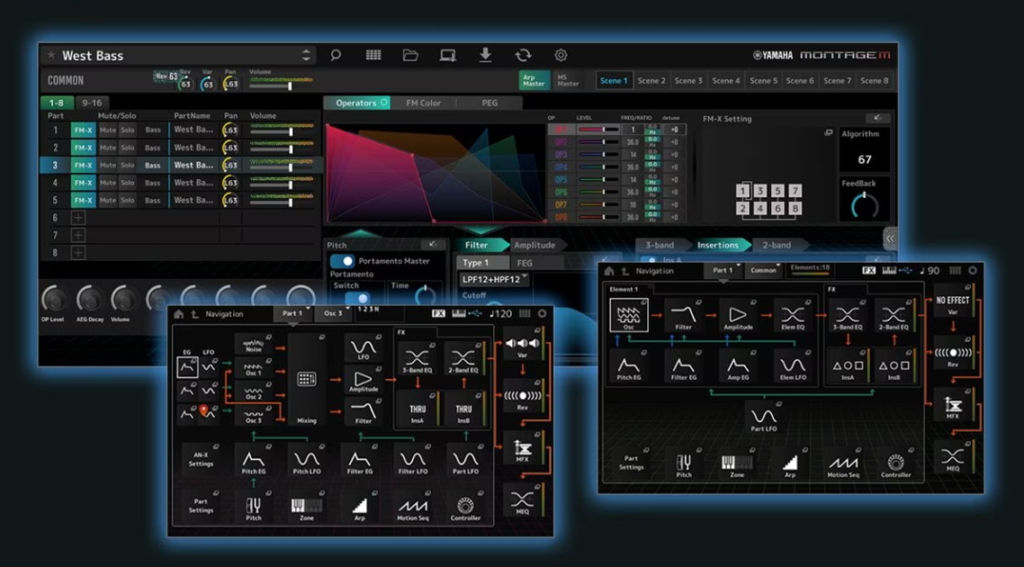Image resolution: width=1024 pixels, height=567 pixels.
Task: Solo part 2 in the part list
Action: [x=127, y=148]
